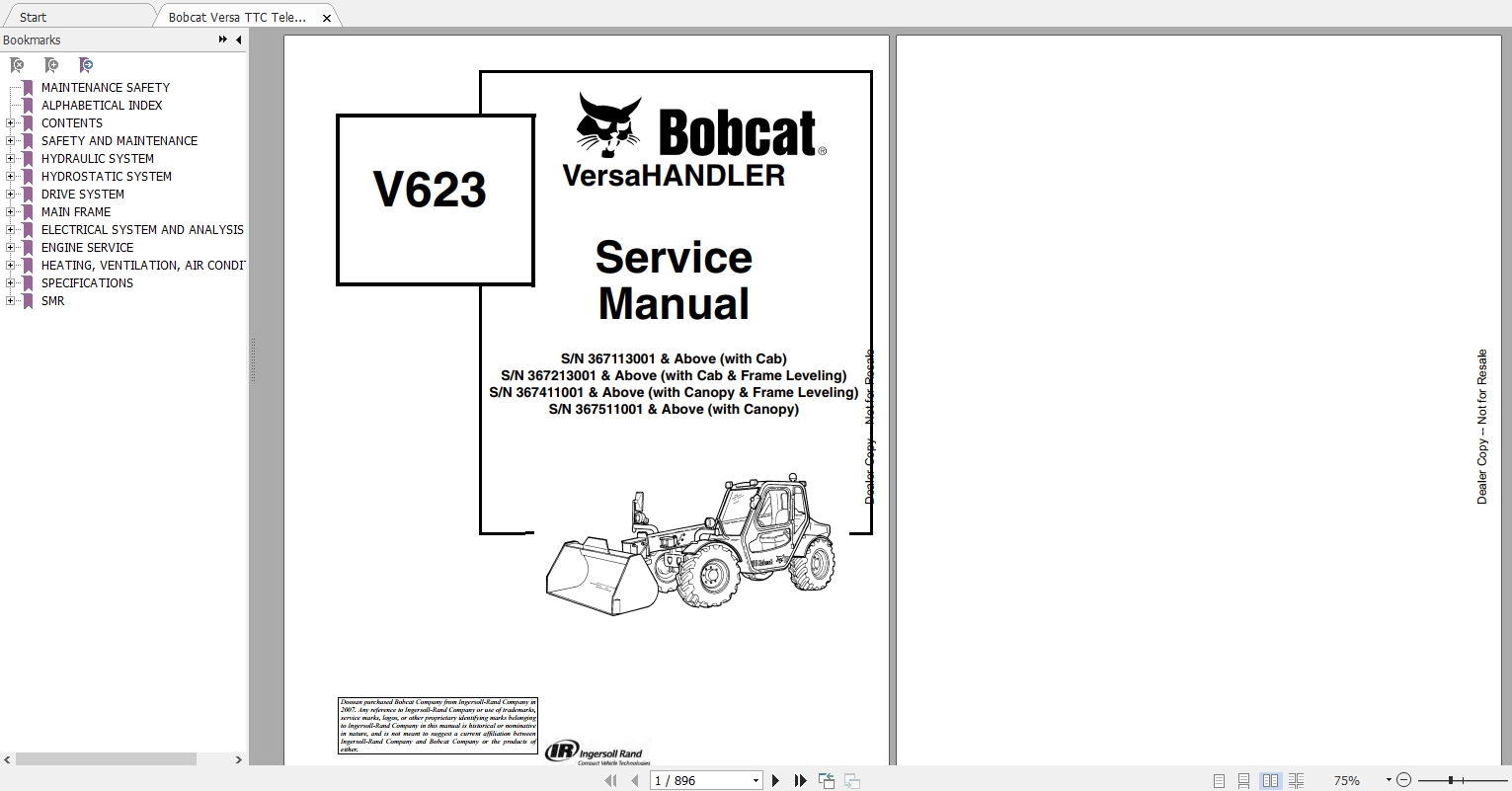Image resolution: width=1512 pixels, height=791 pixels.
Task: Click the add bookmark icon
Action: pos(51,65)
